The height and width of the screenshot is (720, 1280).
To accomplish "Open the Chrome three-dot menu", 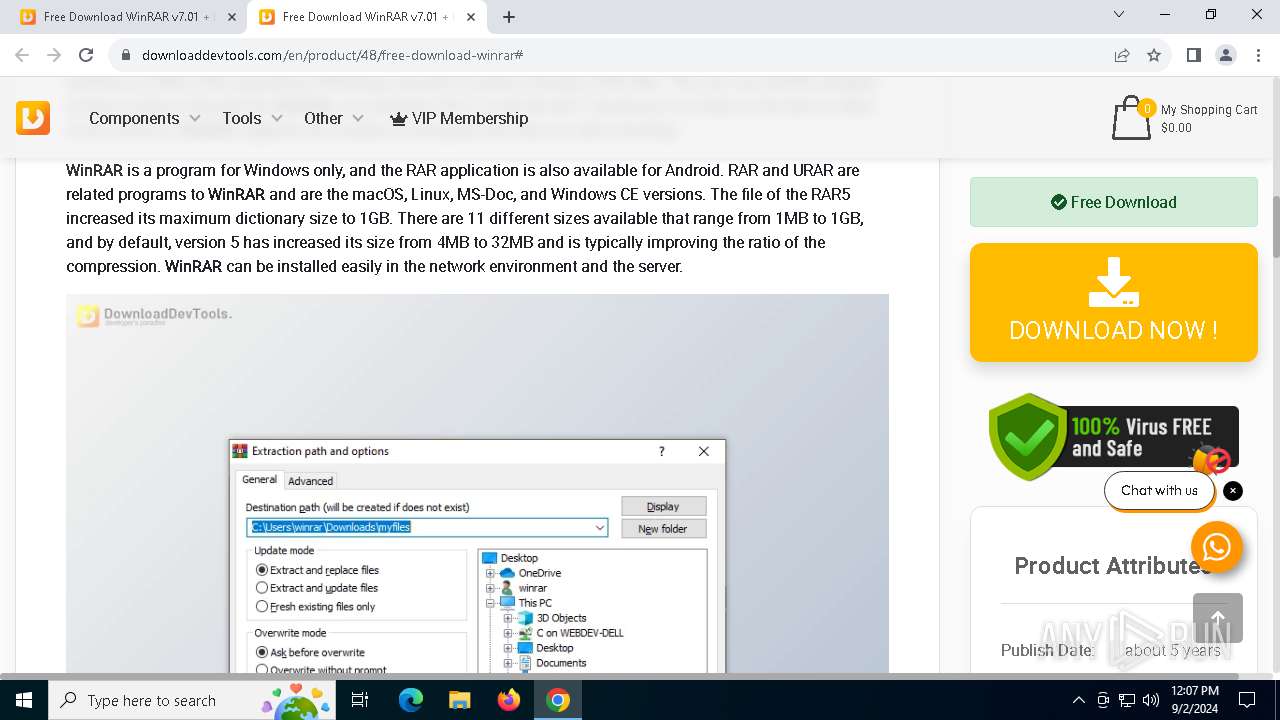I will point(1258,55).
